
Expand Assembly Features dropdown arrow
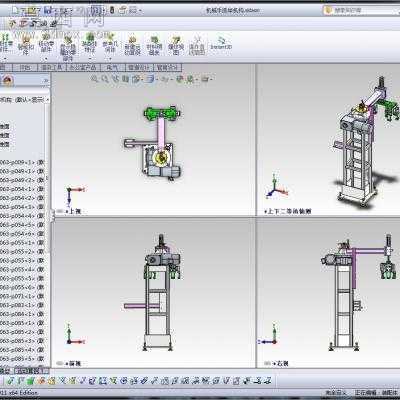(x=89, y=58)
